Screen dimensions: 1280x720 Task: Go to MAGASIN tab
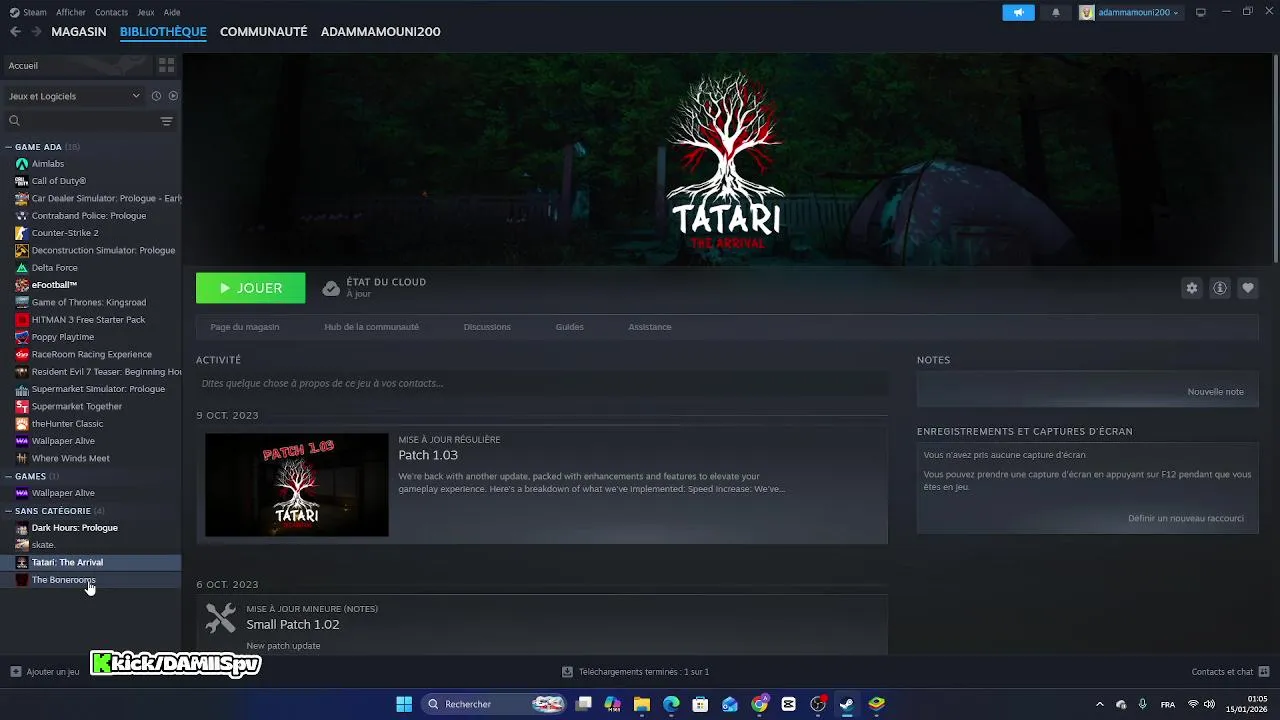[79, 32]
